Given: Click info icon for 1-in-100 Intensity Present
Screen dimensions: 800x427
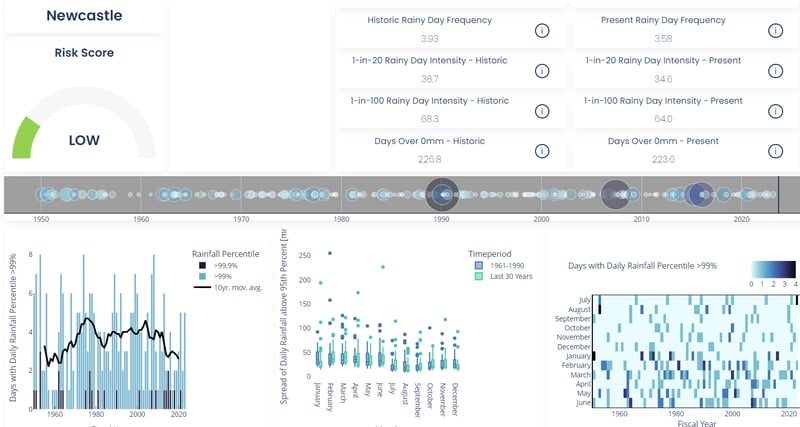Looking at the screenshot, I should (x=775, y=111).
